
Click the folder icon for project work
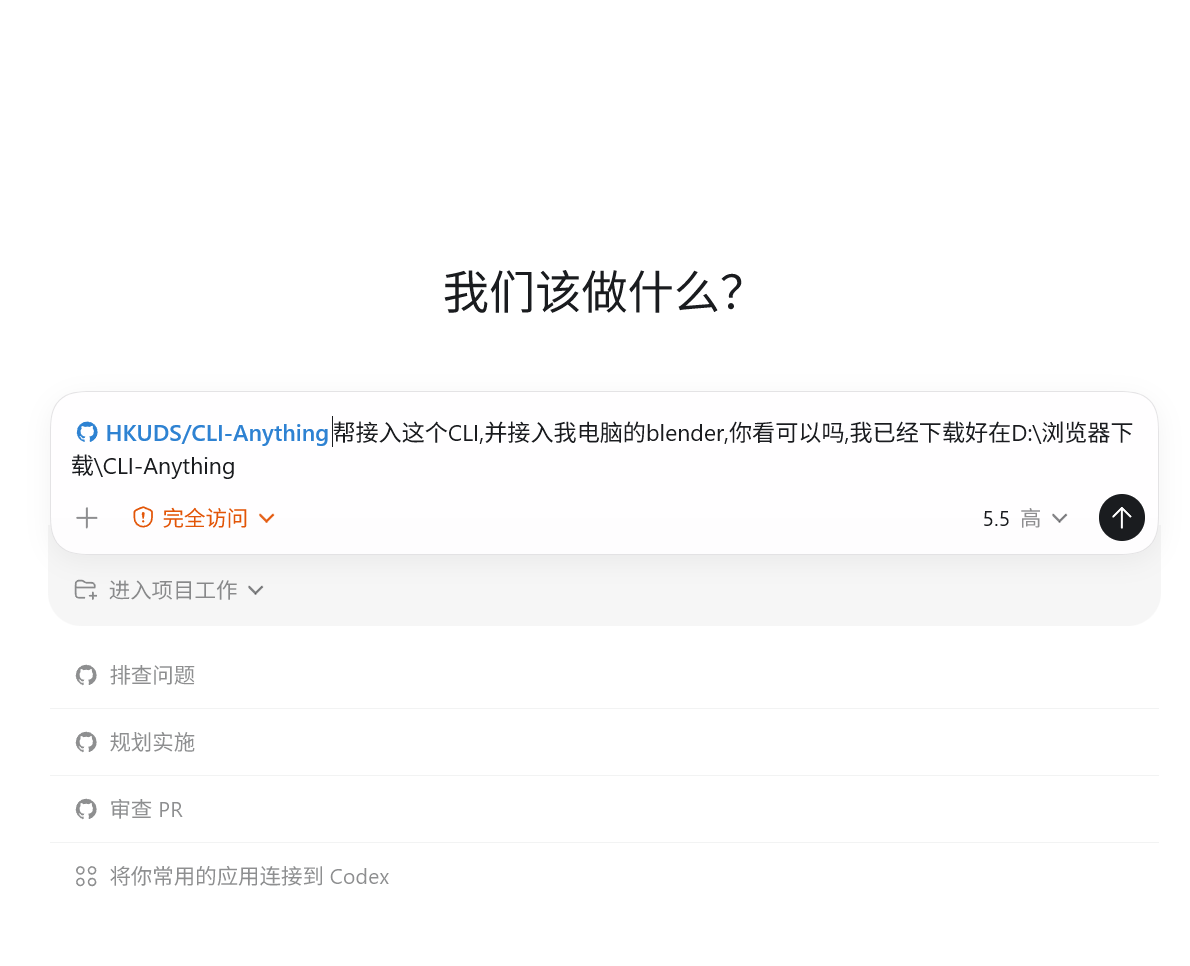point(86,590)
